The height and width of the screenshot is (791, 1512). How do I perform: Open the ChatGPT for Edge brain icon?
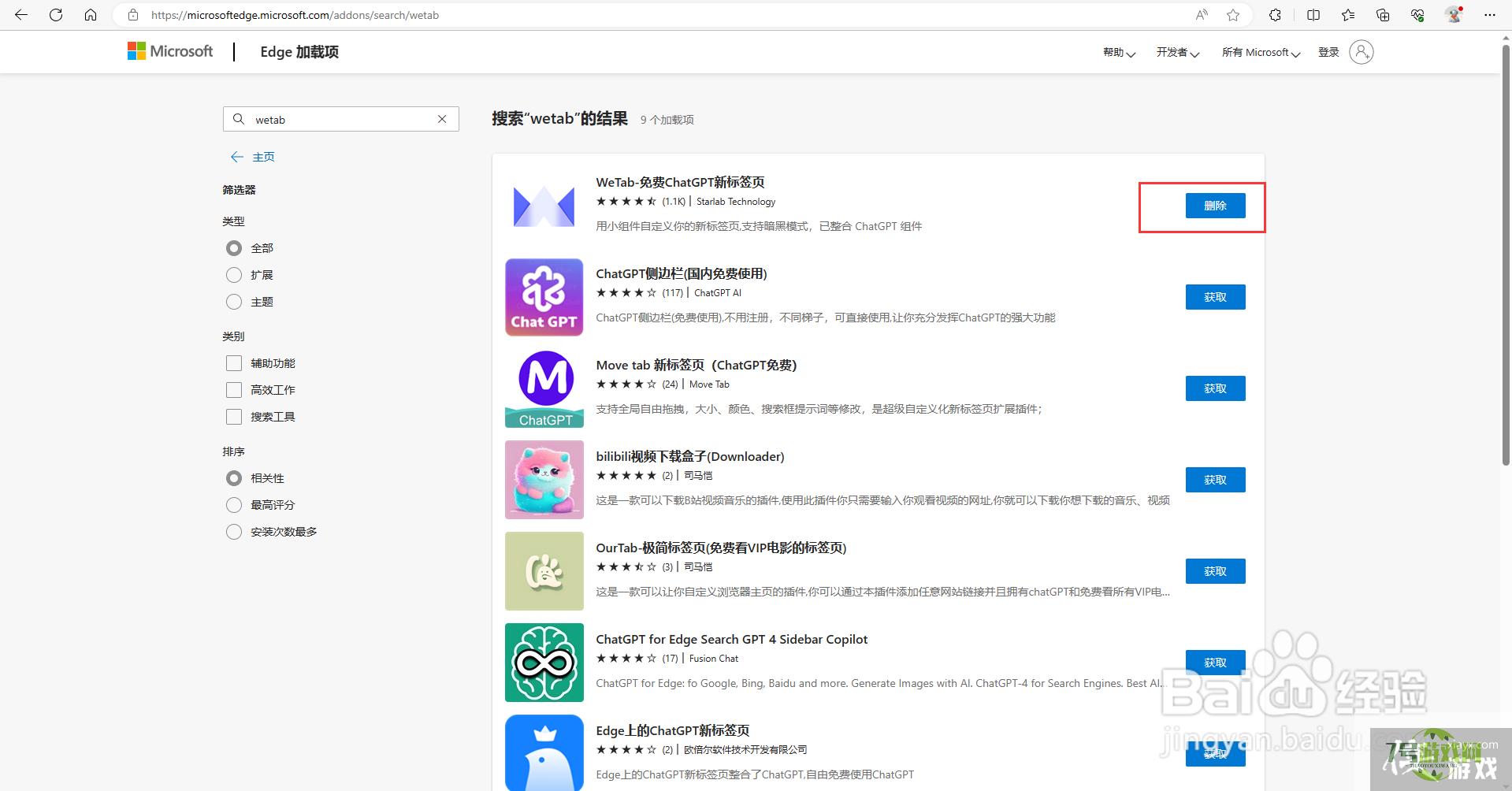544,663
